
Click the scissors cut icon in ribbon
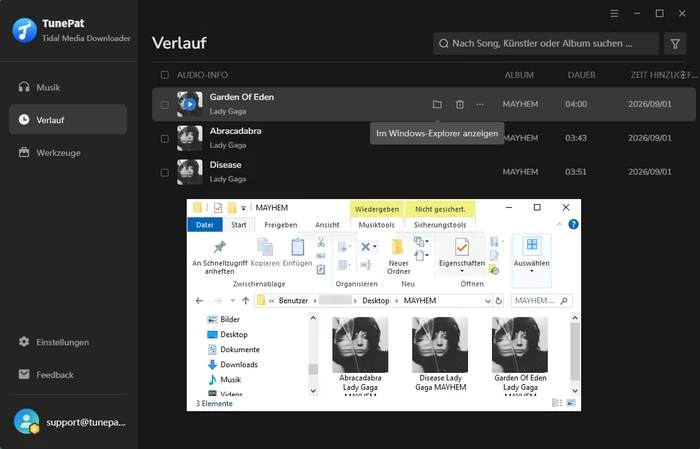coord(321,242)
